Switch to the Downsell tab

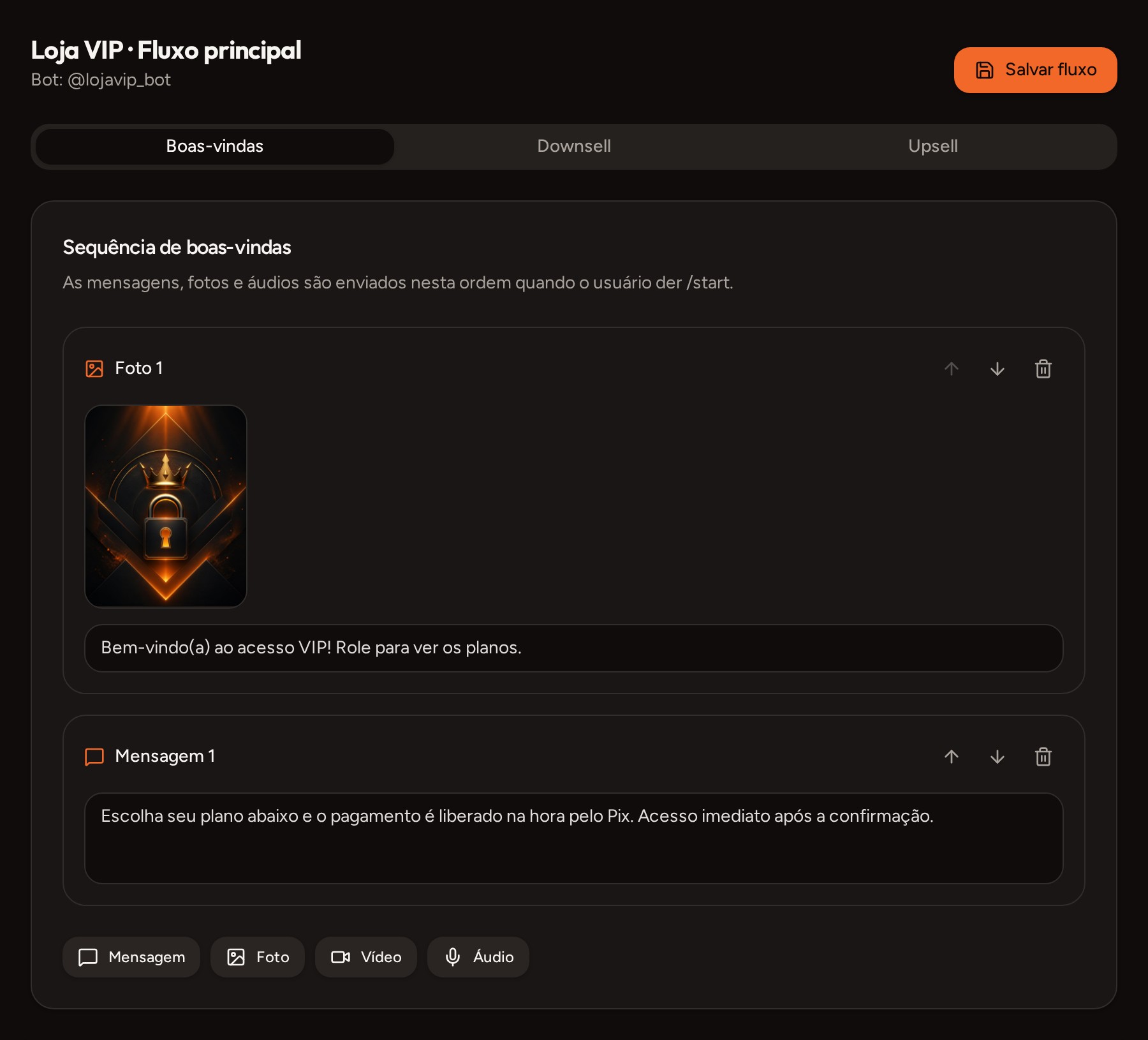574,146
